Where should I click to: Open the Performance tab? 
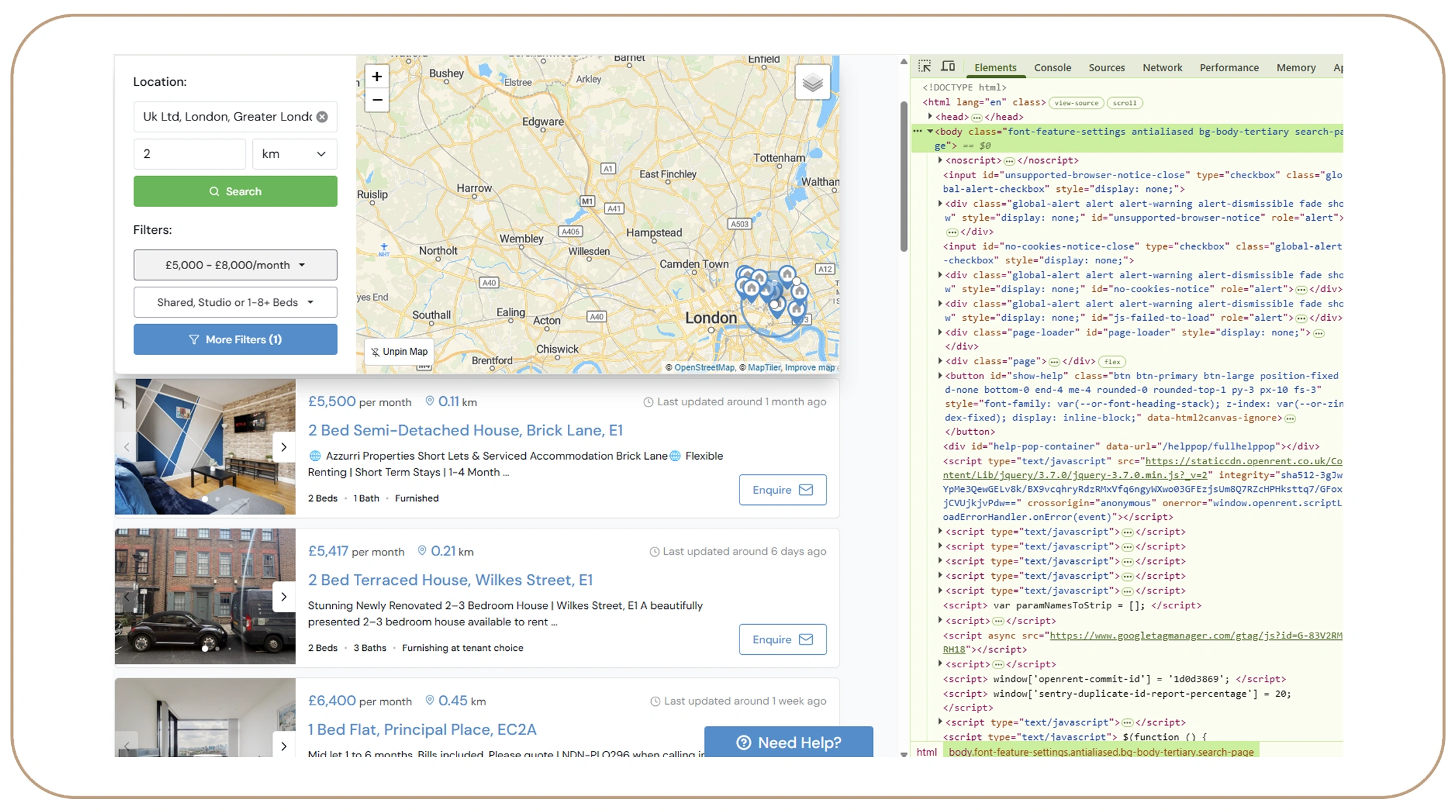click(x=1229, y=67)
